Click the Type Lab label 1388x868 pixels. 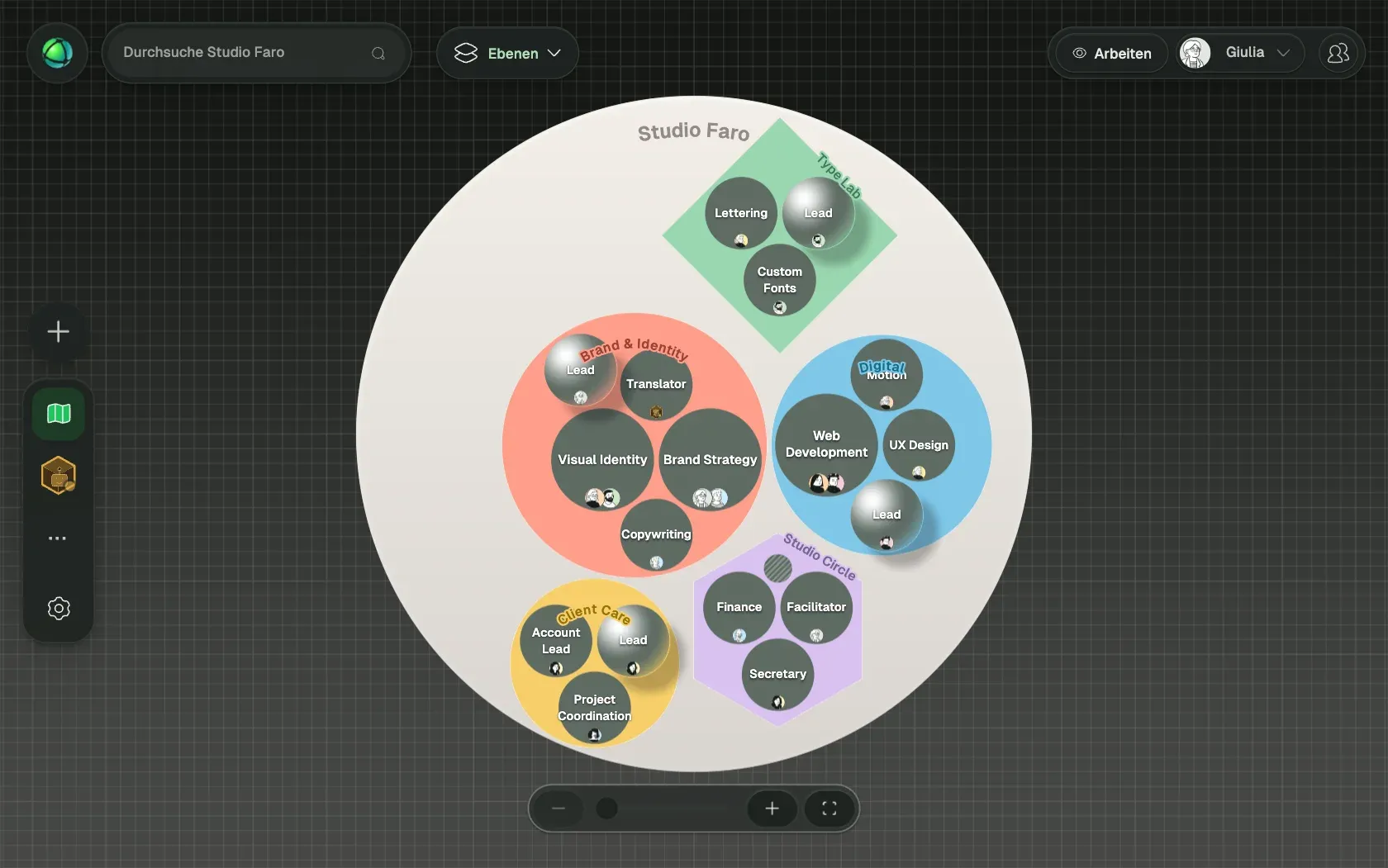click(839, 175)
